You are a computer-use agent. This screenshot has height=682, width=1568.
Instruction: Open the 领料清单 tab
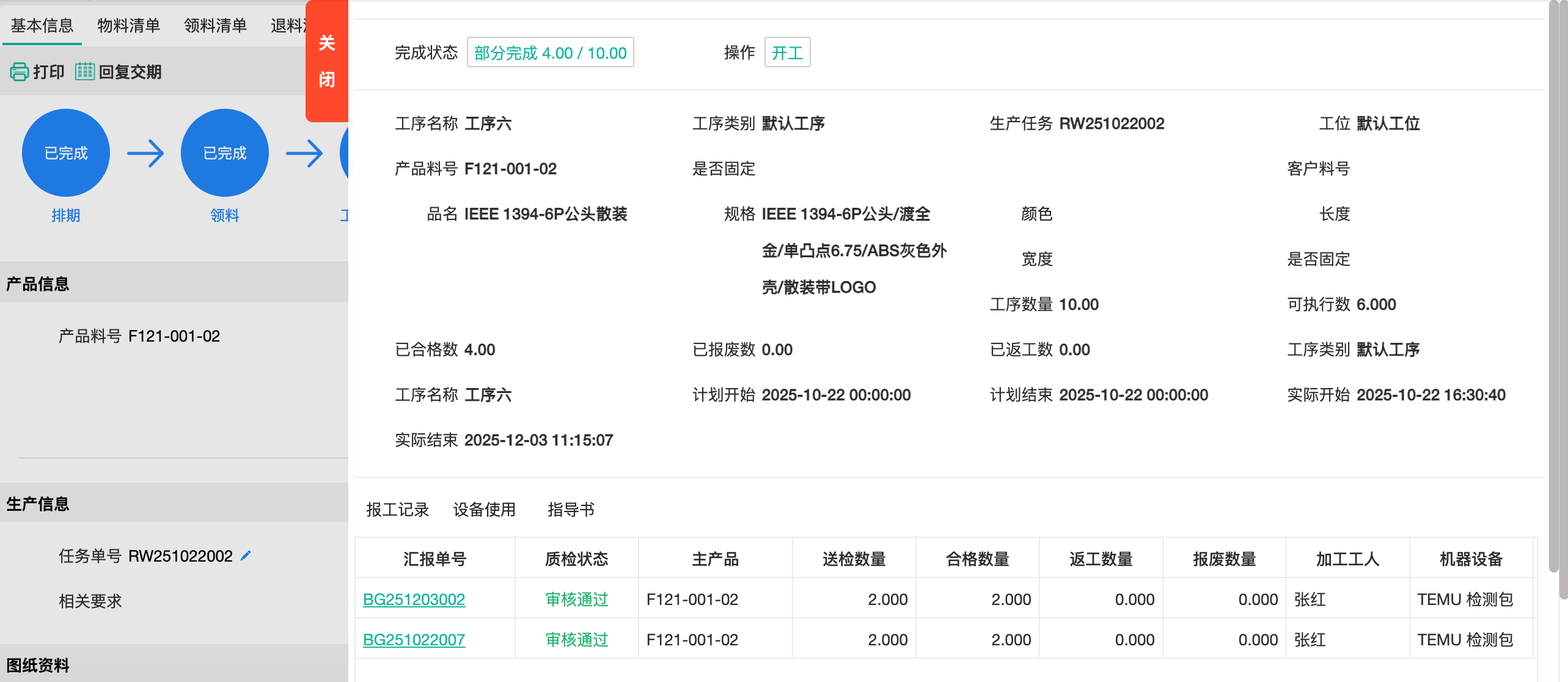215,26
